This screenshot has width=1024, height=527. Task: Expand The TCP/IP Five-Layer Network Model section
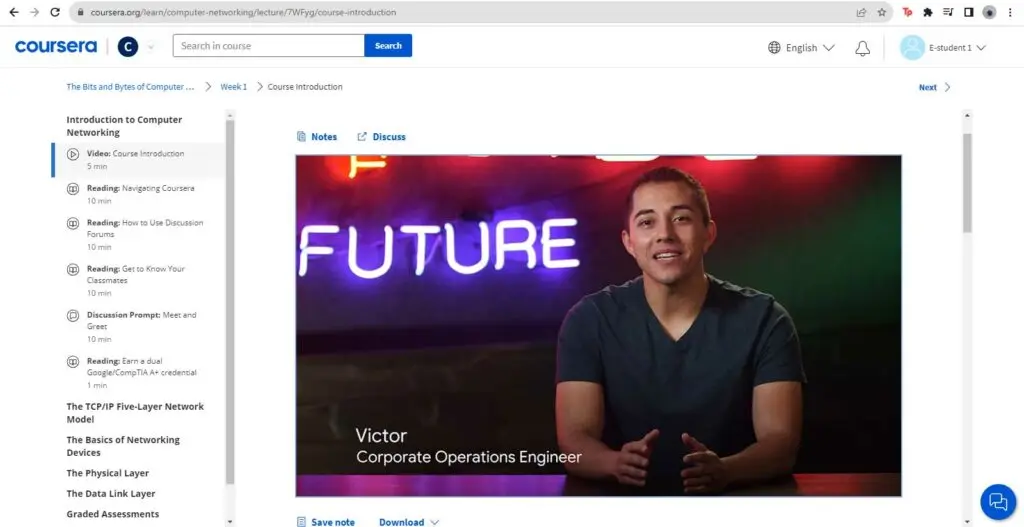pyautogui.click(x=135, y=413)
